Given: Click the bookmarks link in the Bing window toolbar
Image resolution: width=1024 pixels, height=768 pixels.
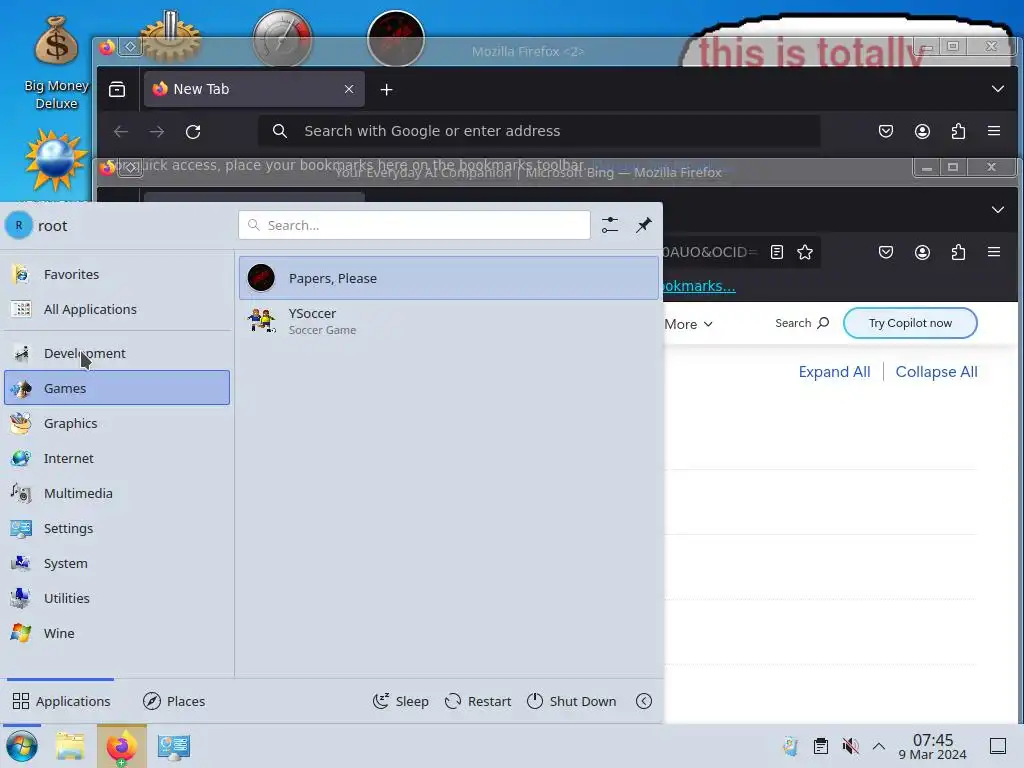Looking at the screenshot, I should 699,286.
